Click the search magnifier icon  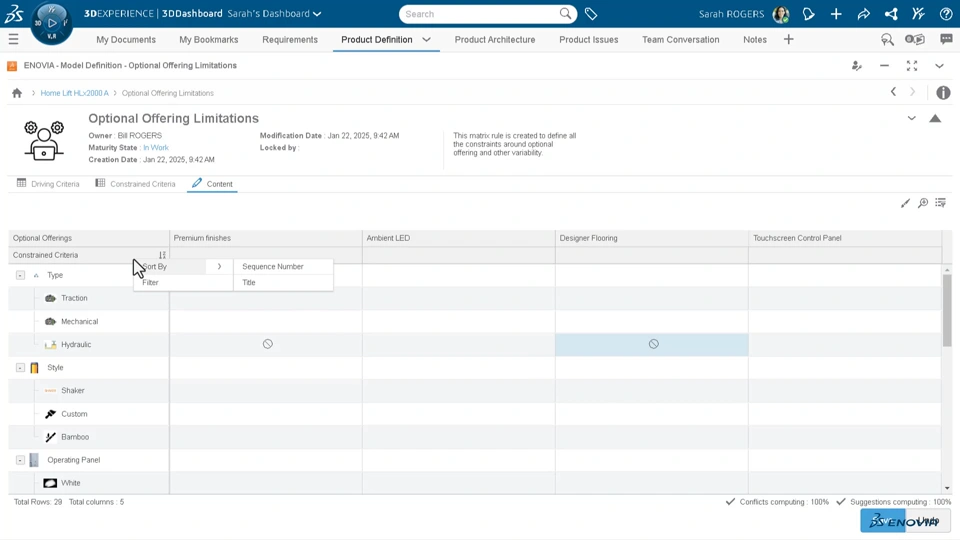(565, 13)
